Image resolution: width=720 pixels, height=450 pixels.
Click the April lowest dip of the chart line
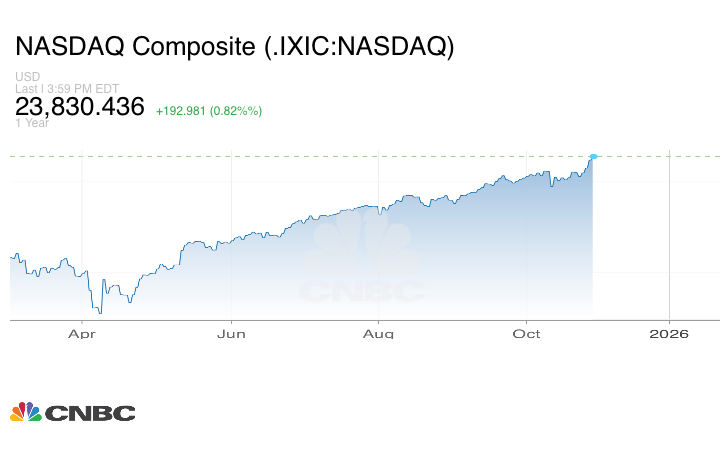coord(99,313)
